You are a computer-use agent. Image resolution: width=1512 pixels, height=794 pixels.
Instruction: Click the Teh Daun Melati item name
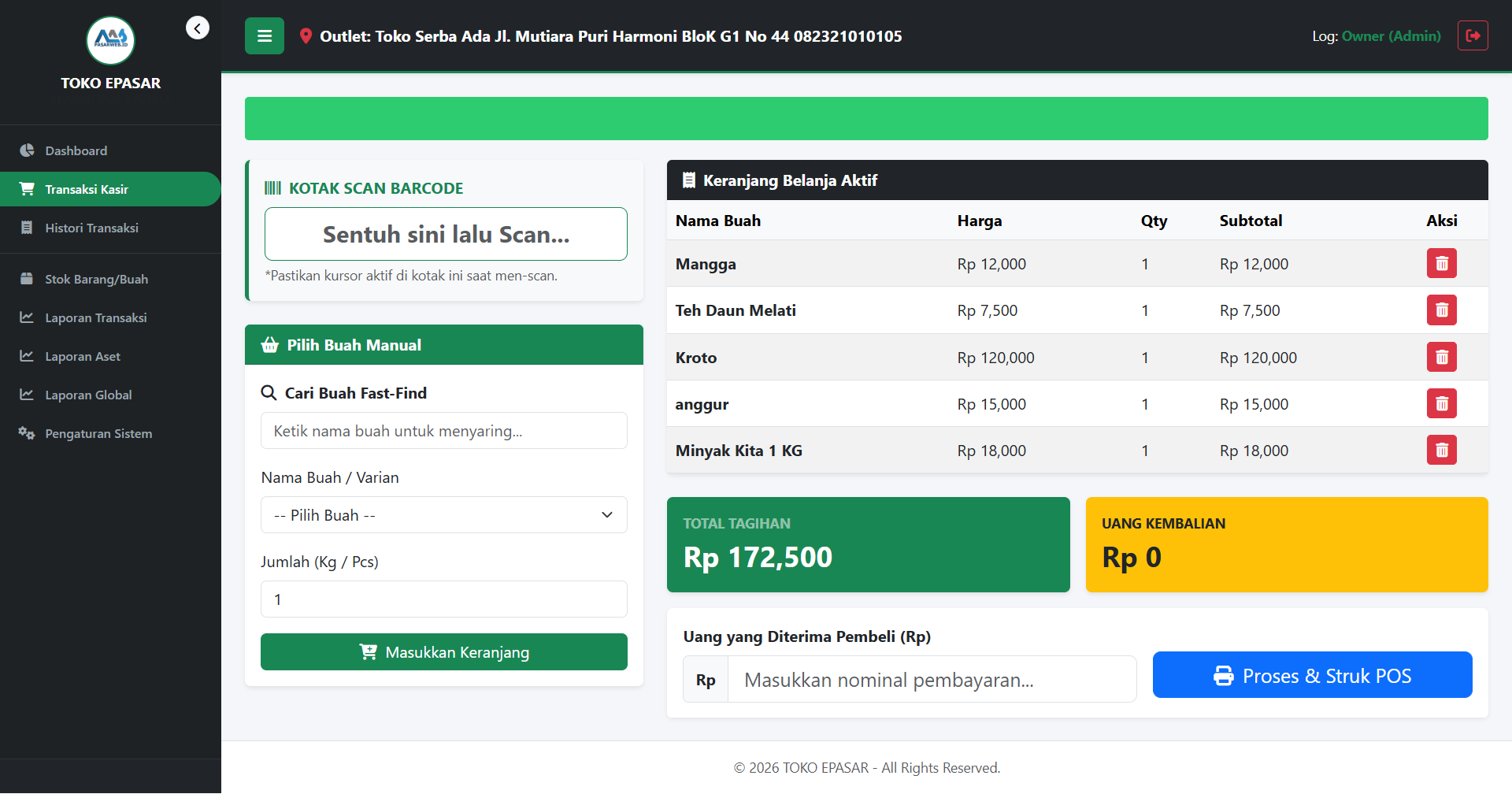click(x=736, y=310)
